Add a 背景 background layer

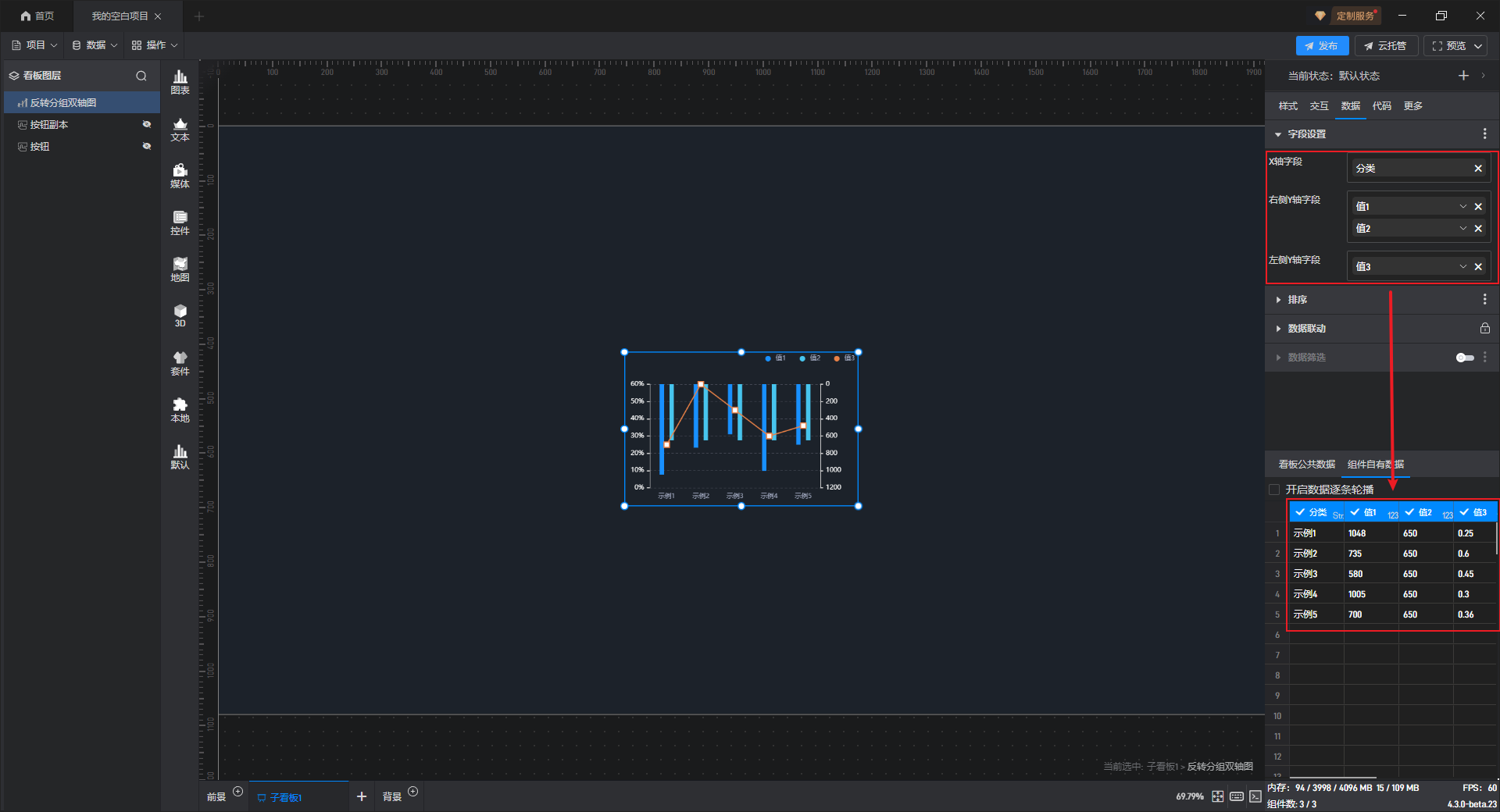point(413,792)
